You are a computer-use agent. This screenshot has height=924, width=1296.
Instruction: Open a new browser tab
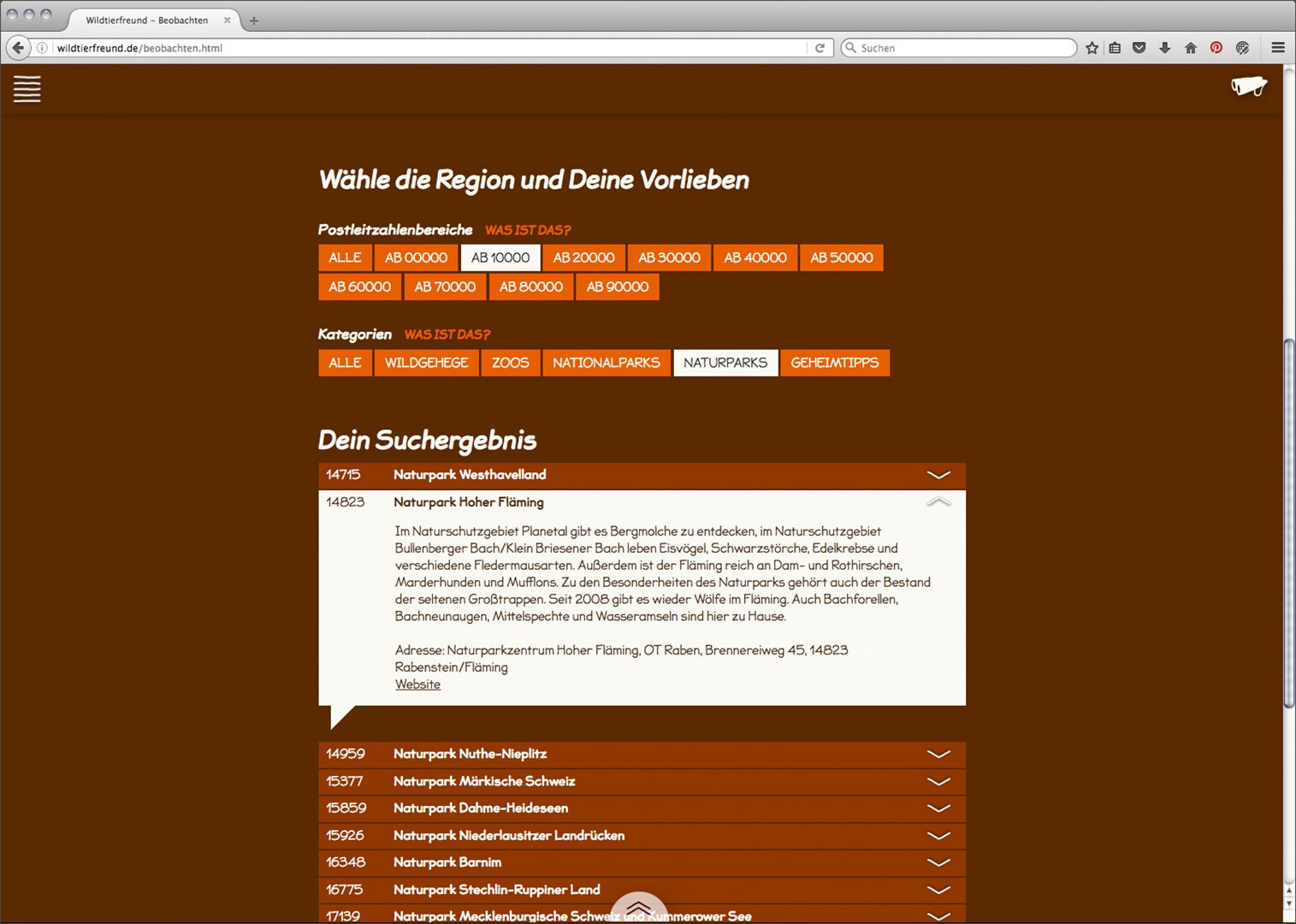[x=254, y=21]
